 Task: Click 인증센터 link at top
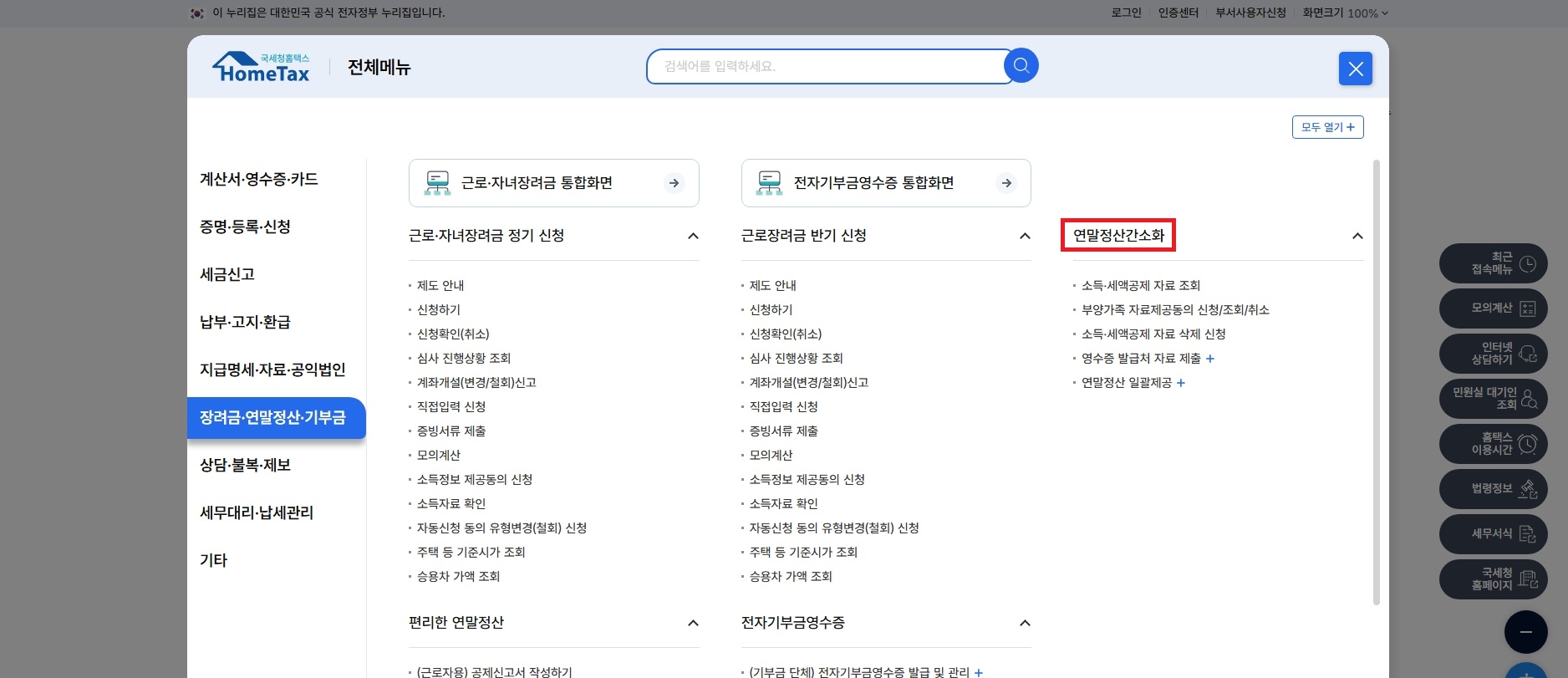click(x=1179, y=13)
